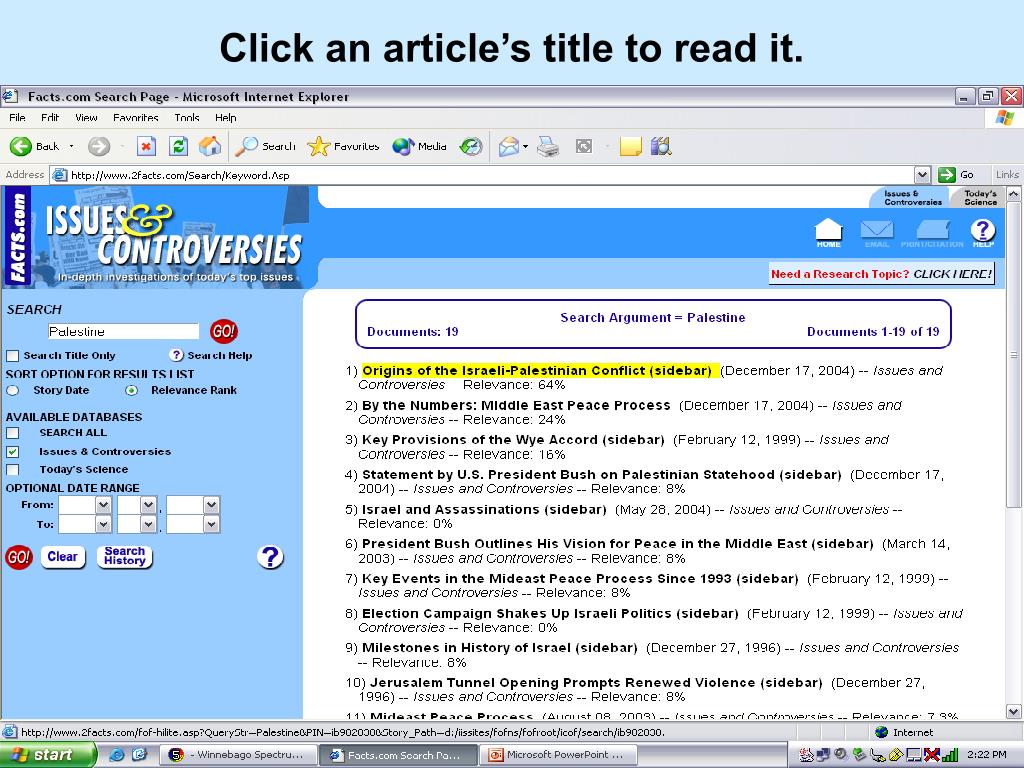
Task: Open the site HELP question mark icon
Action: click(x=983, y=232)
